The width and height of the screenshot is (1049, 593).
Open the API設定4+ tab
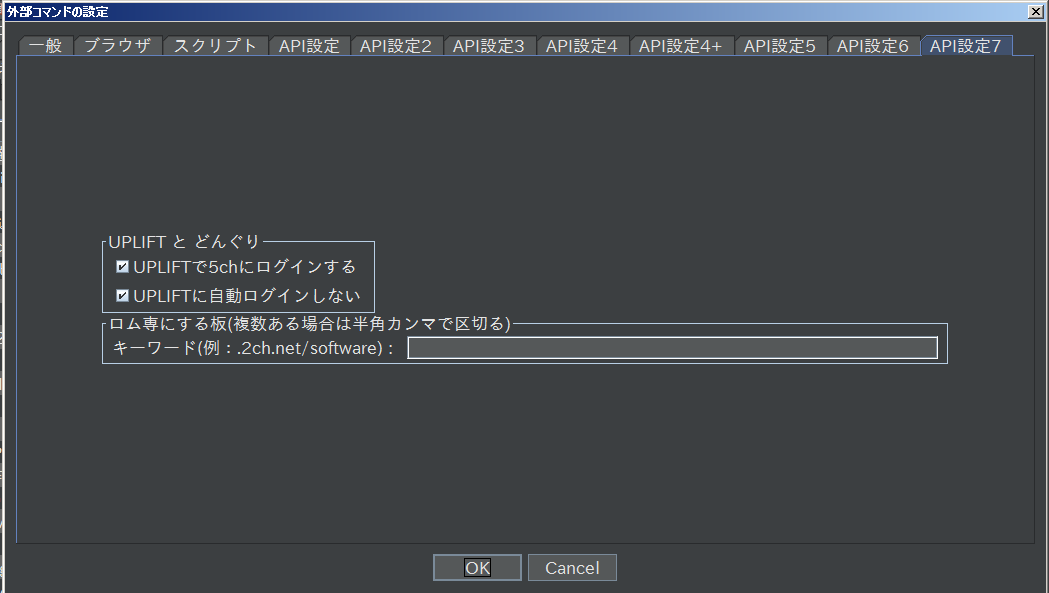(x=681, y=46)
